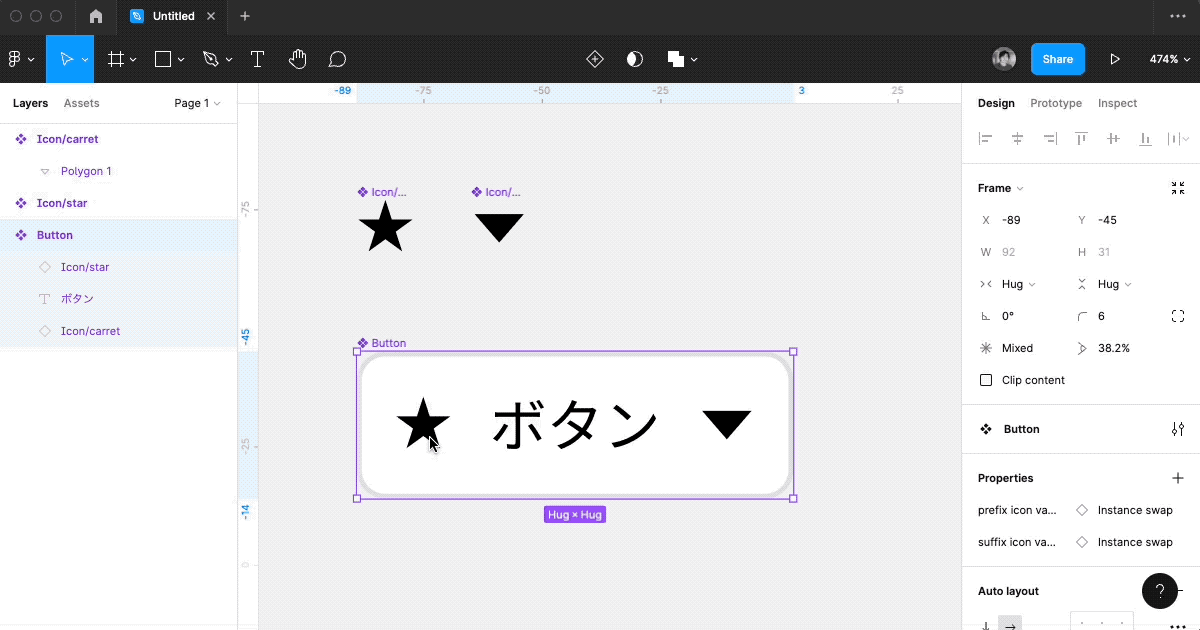Open component settings beside Button in Design panel
Screen dimensions: 1200x630
tap(1178, 428)
